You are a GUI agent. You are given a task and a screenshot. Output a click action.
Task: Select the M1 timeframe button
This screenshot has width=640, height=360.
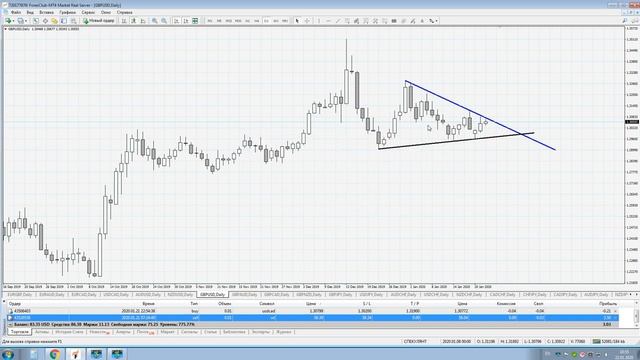[x=210, y=21]
